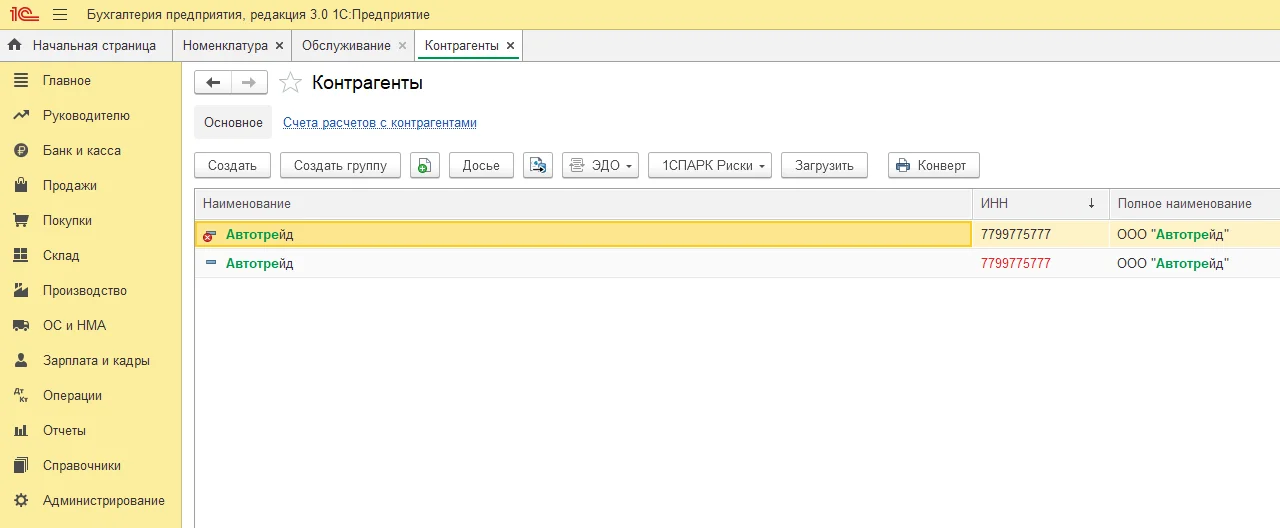Click the deletion-marked icon of the first Автотрейд row
Image resolution: width=1280 pixels, height=528 pixels.
point(209,235)
